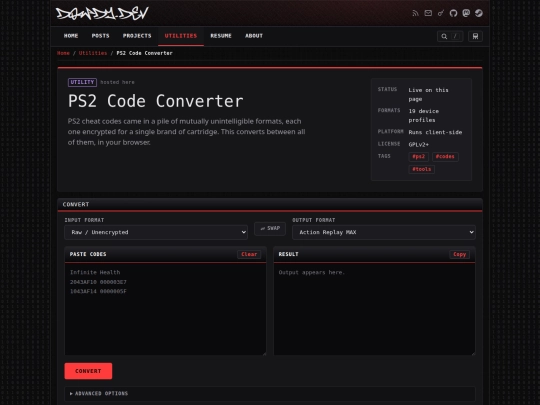Click the key icon in header
Image resolution: width=540 pixels, height=405 pixels.
(x=441, y=13)
